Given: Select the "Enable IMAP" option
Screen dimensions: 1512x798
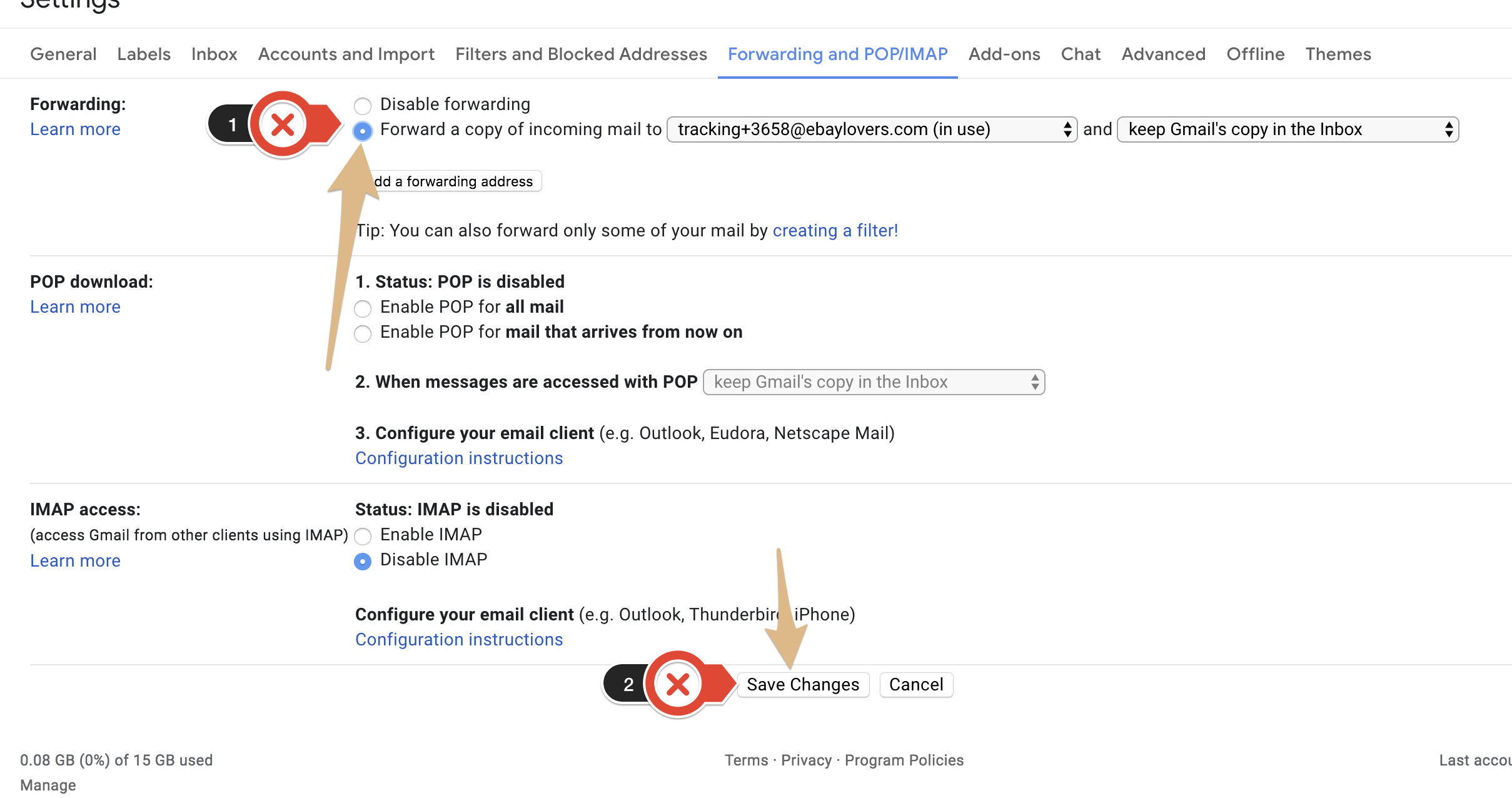Looking at the screenshot, I should [363, 536].
